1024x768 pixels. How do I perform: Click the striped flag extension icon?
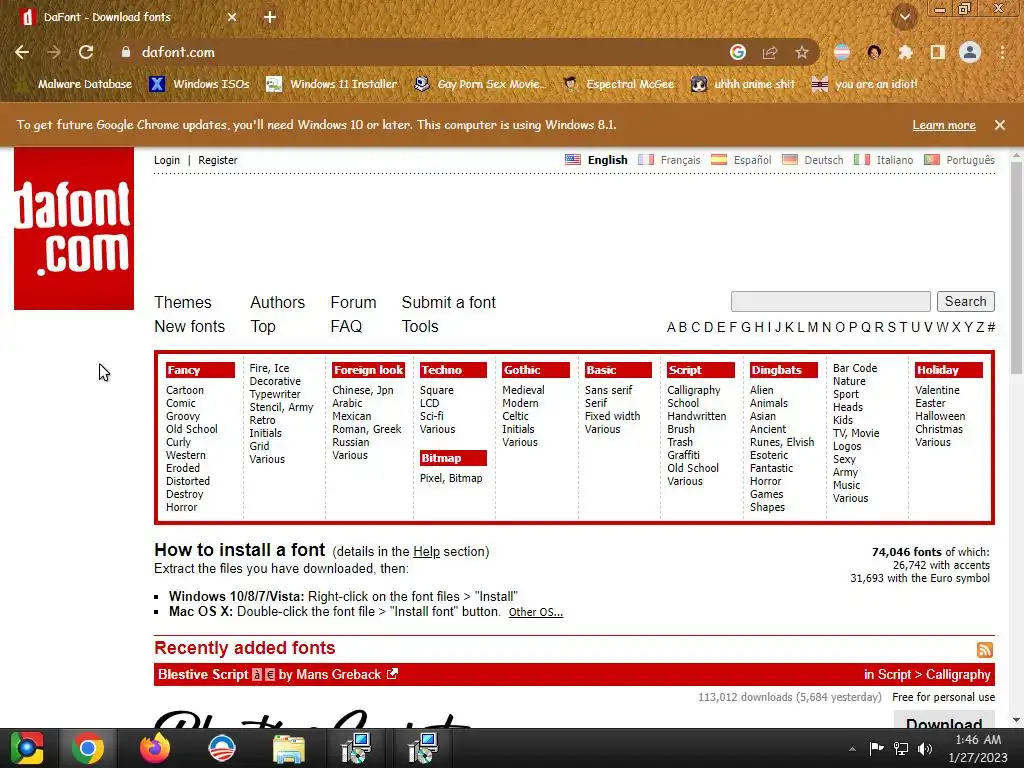pos(842,52)
